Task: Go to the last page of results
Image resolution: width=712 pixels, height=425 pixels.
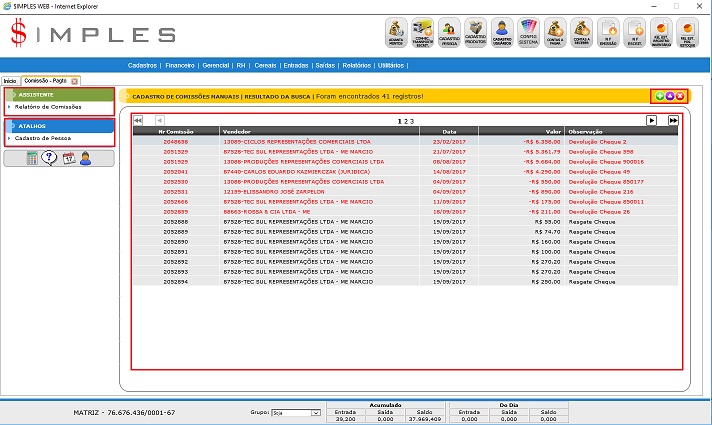Action: (x=673, y=120)
